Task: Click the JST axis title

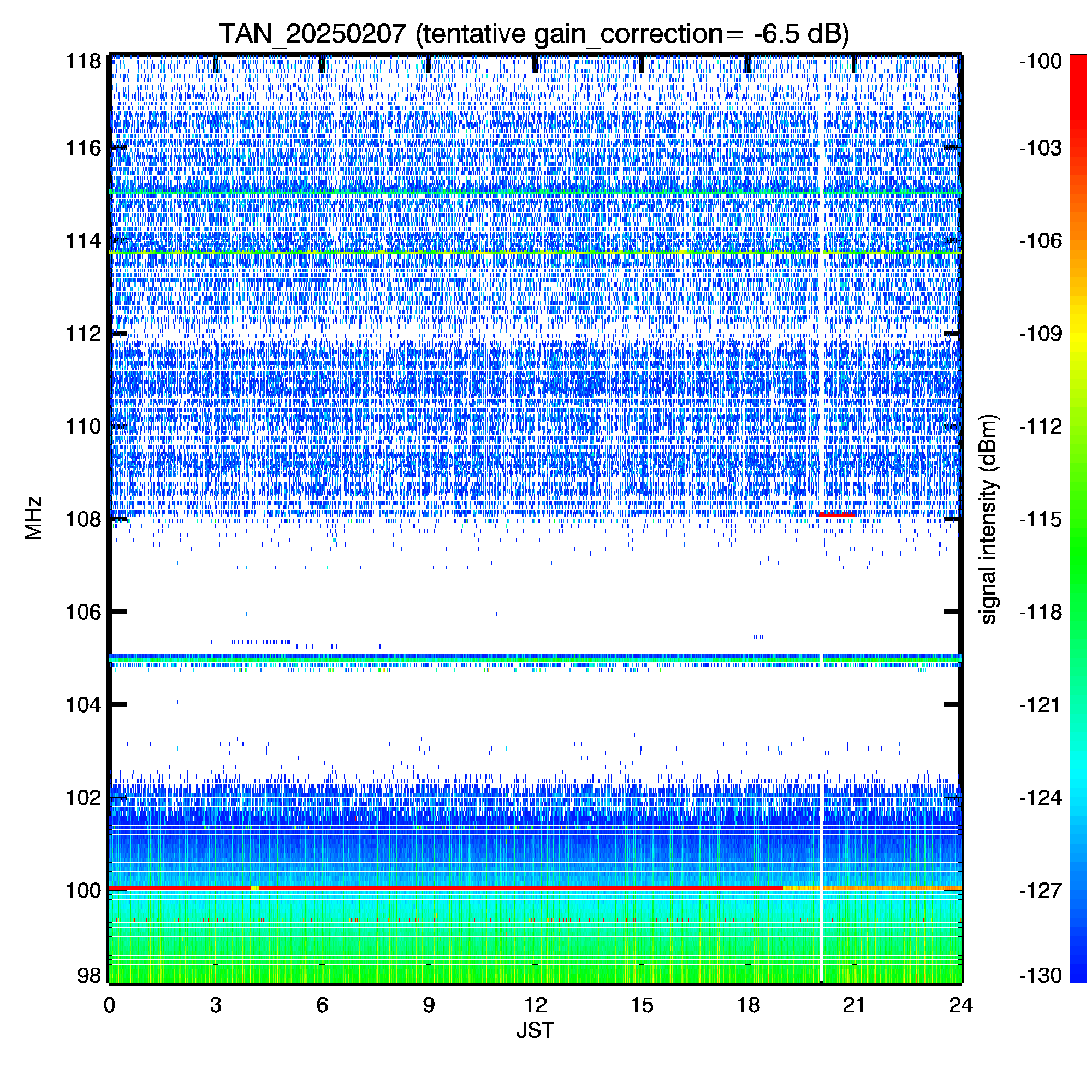Action: 535,1030
